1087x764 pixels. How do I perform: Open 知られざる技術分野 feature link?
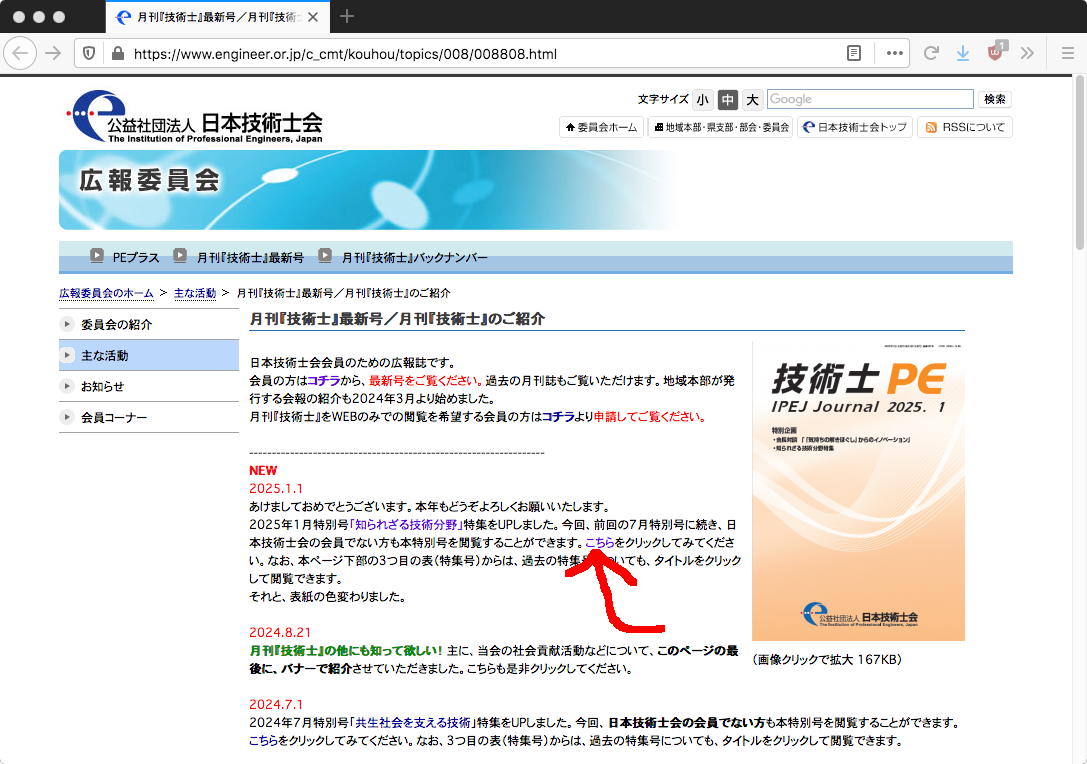[406, 525]
